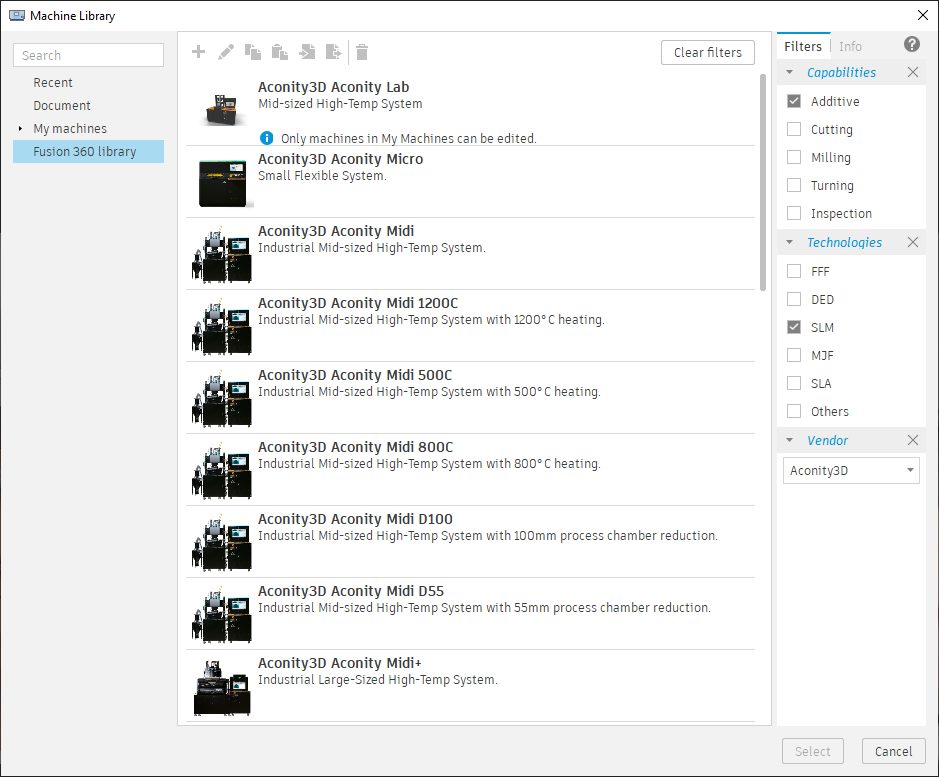Select the Aconity3D Aconity Midi entry
This screenshot has height=777, width=939.
click(x=470, y=253)
